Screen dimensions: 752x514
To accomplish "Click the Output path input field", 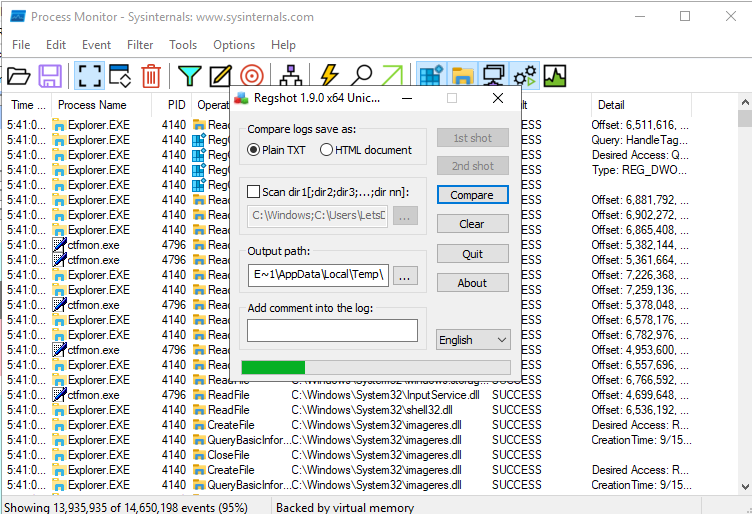I will (x=318, y=275).
